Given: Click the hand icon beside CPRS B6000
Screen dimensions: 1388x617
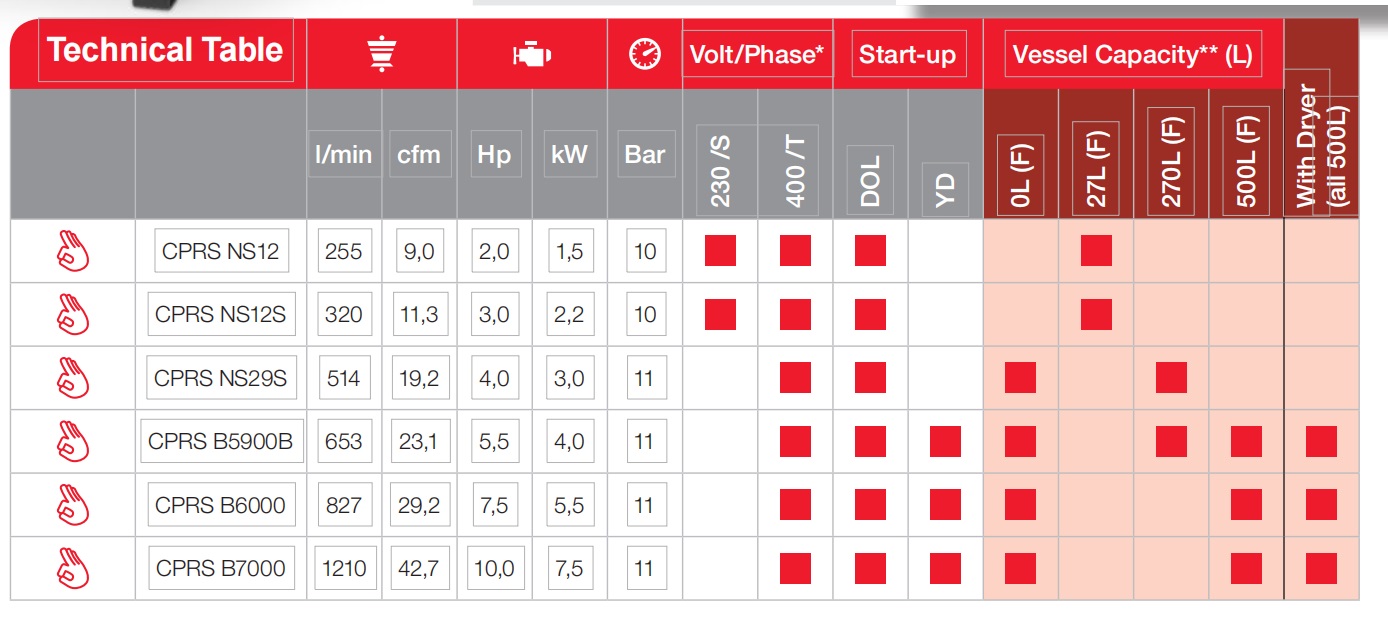Looking at the screenshot, I should tap(73, 505).
